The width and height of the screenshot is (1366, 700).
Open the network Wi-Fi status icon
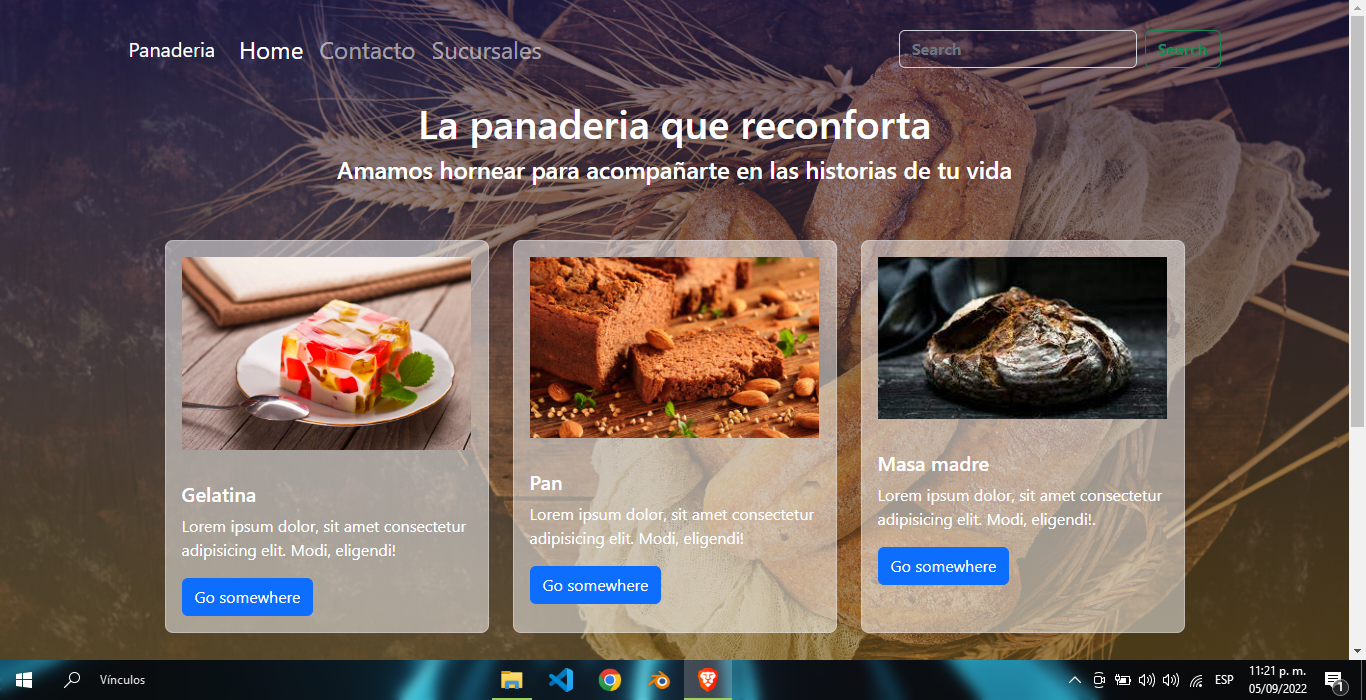(1196, 680)
